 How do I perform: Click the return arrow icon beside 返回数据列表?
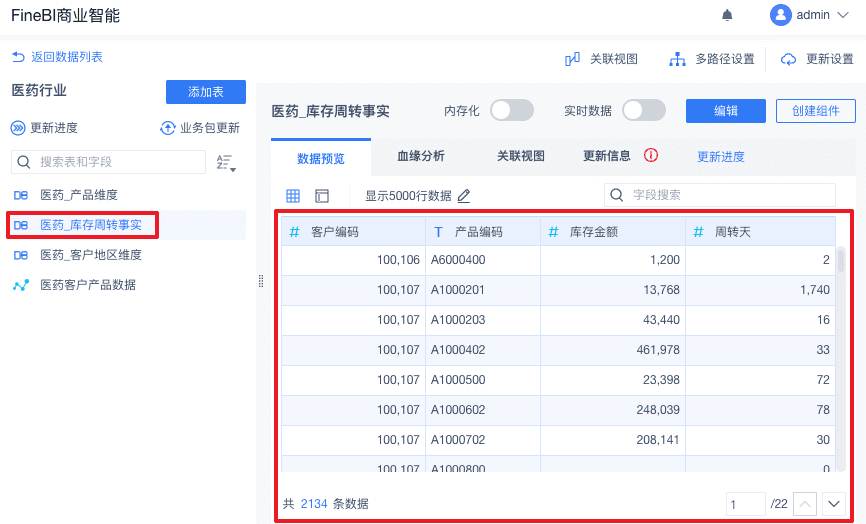(x=18, y=57)
